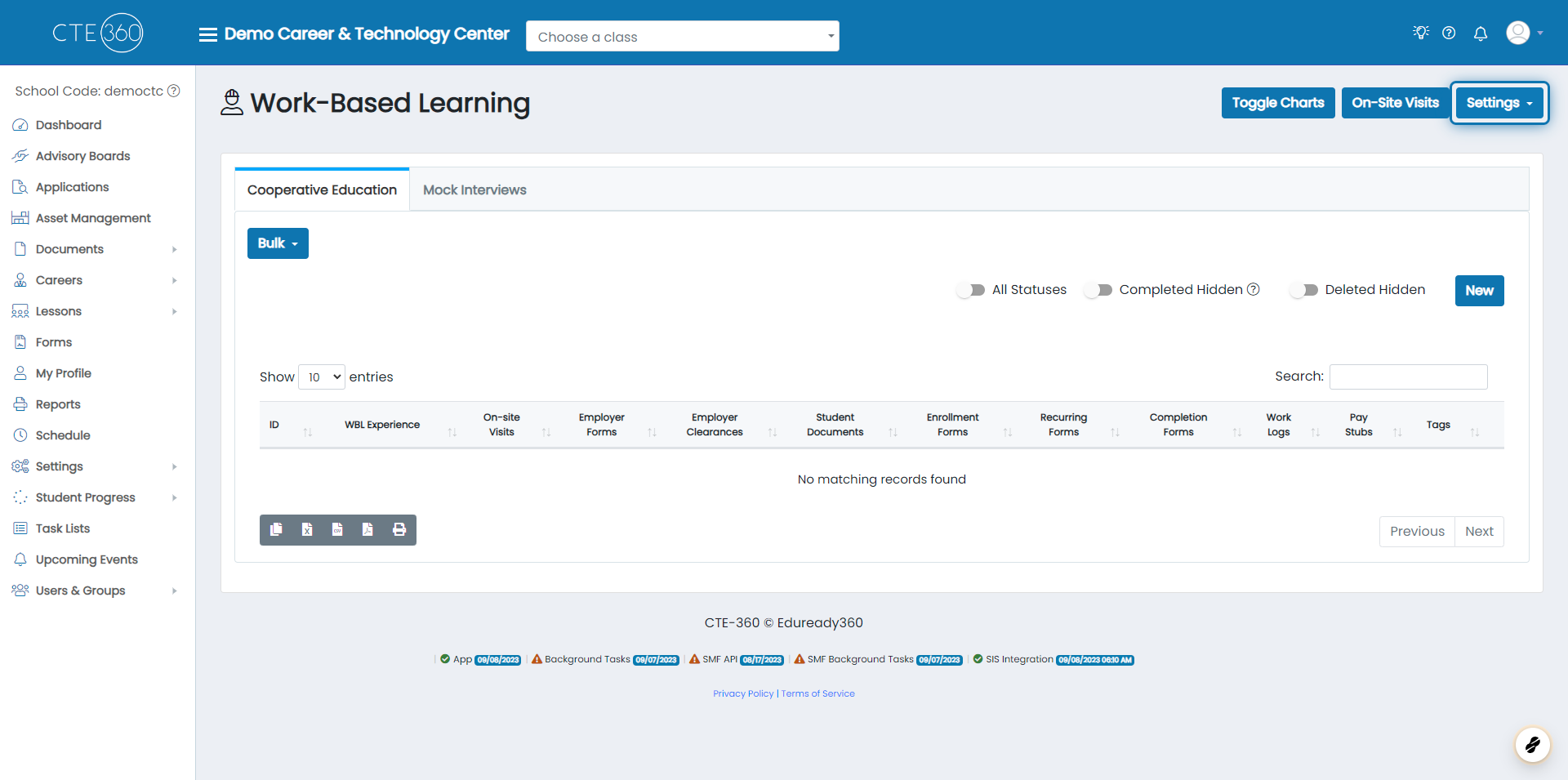Image resolution: width=1568 pixels, height=780 pixels.
Task: Toggle the All Statuses switch
Action: point(971,290)
